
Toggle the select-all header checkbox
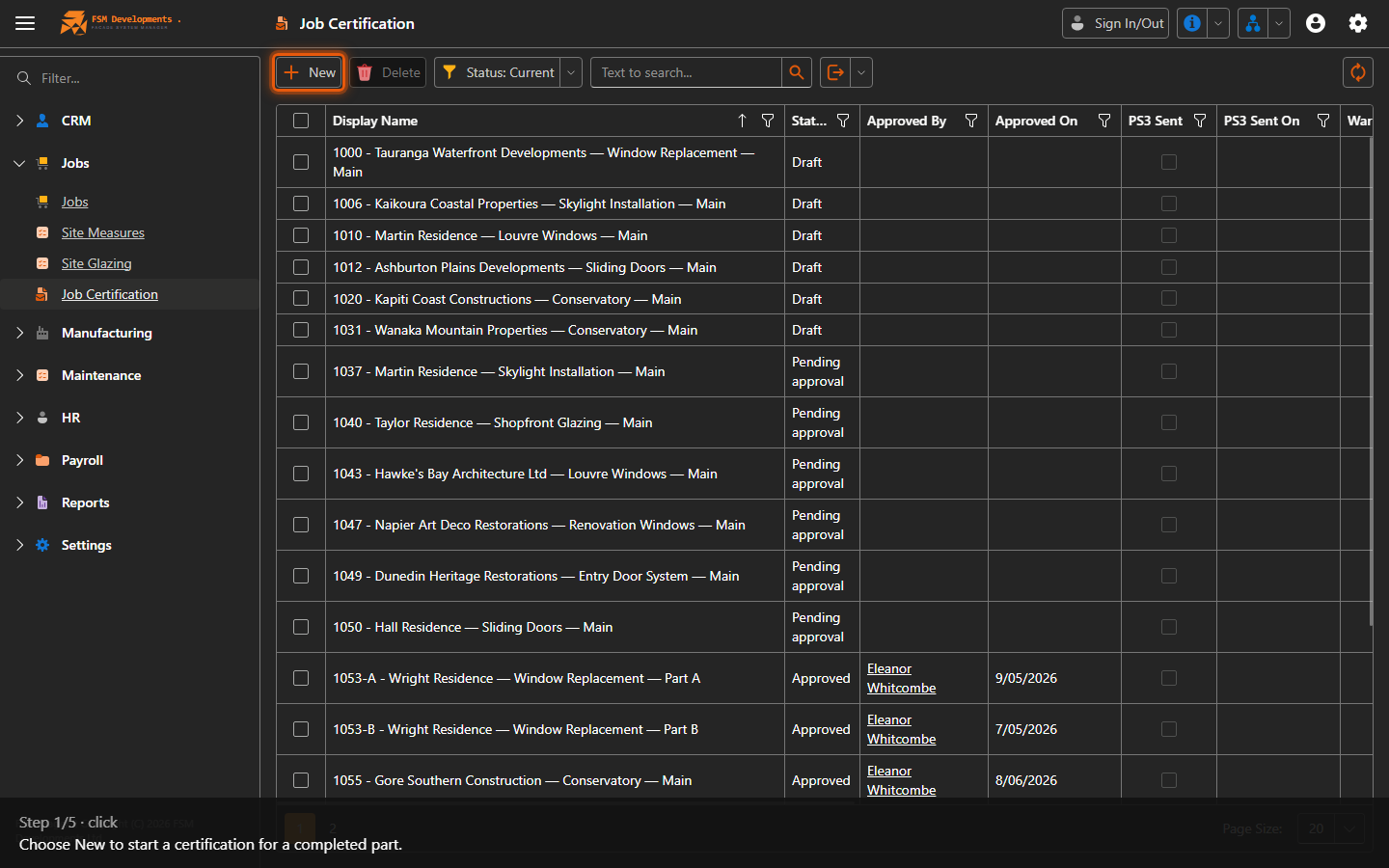tap(301, 121)
